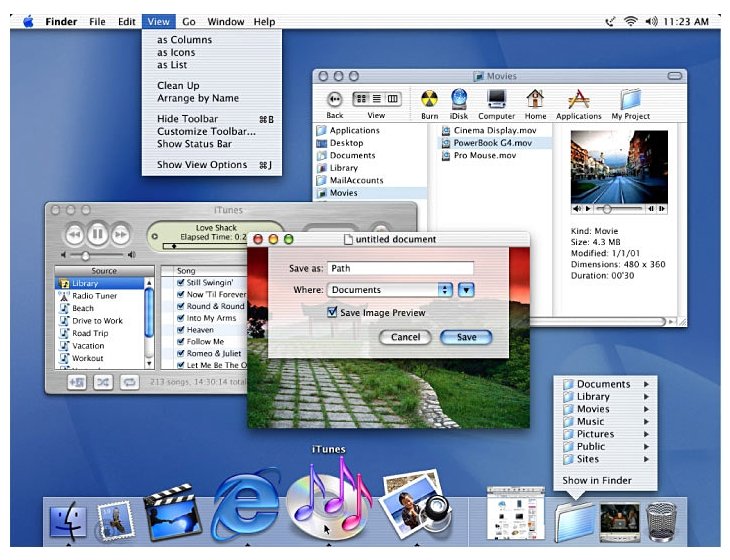730x560 pixels.
Task: Toggle shuffle in iTunes
Action: pyautogui.click(x=103, y=383)
